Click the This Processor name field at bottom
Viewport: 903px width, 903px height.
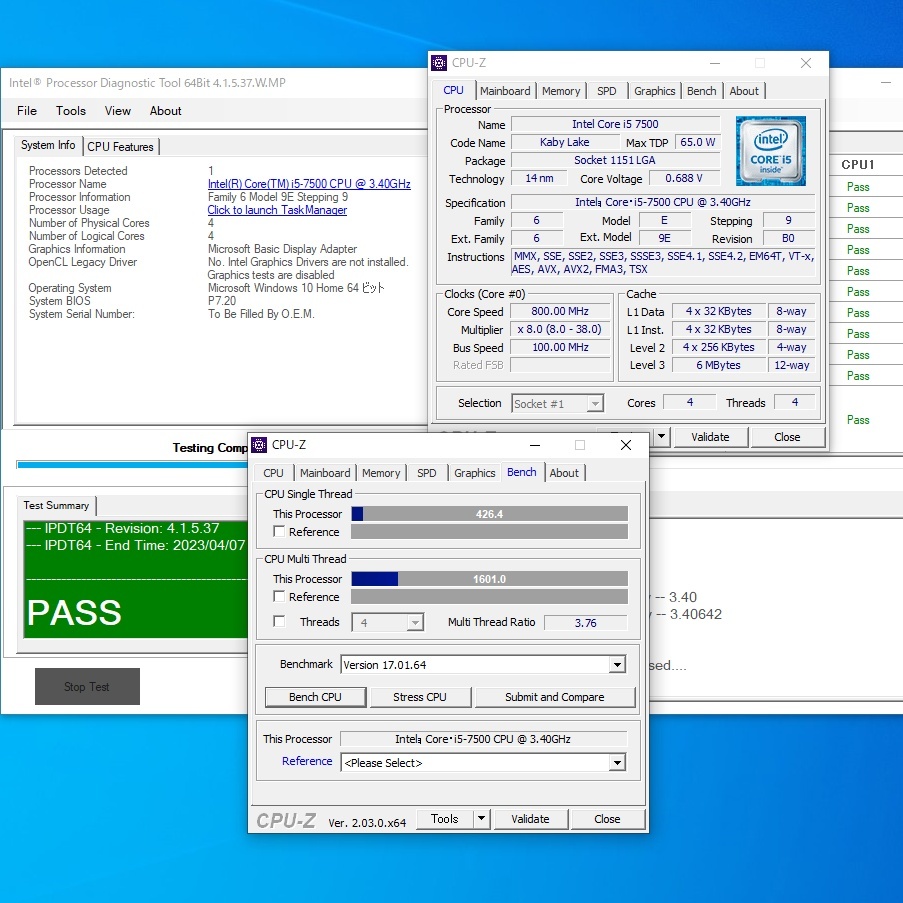pos(483,739)
